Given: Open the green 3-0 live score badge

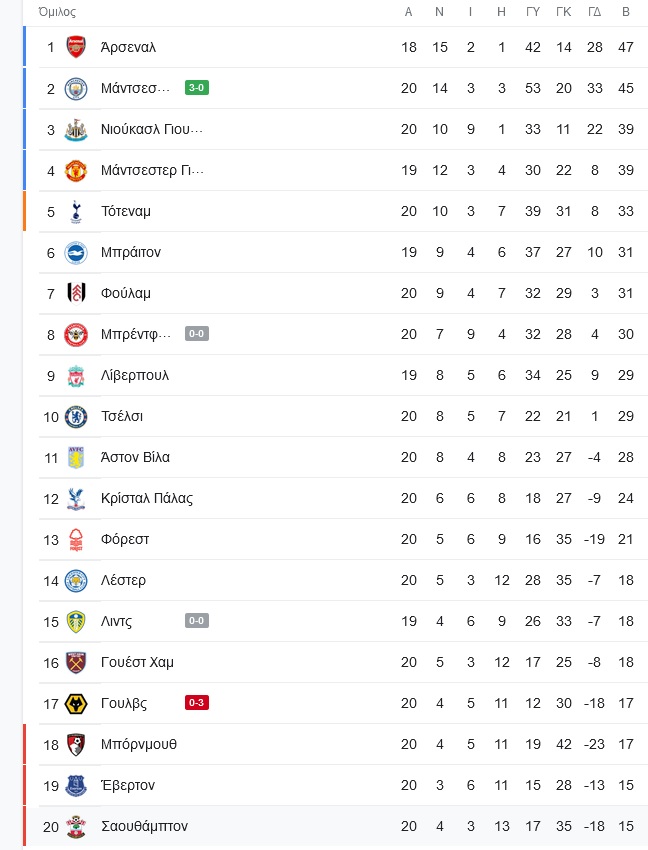Looking at the screenshot, I should pyautogui.click(x=197, y=88).
